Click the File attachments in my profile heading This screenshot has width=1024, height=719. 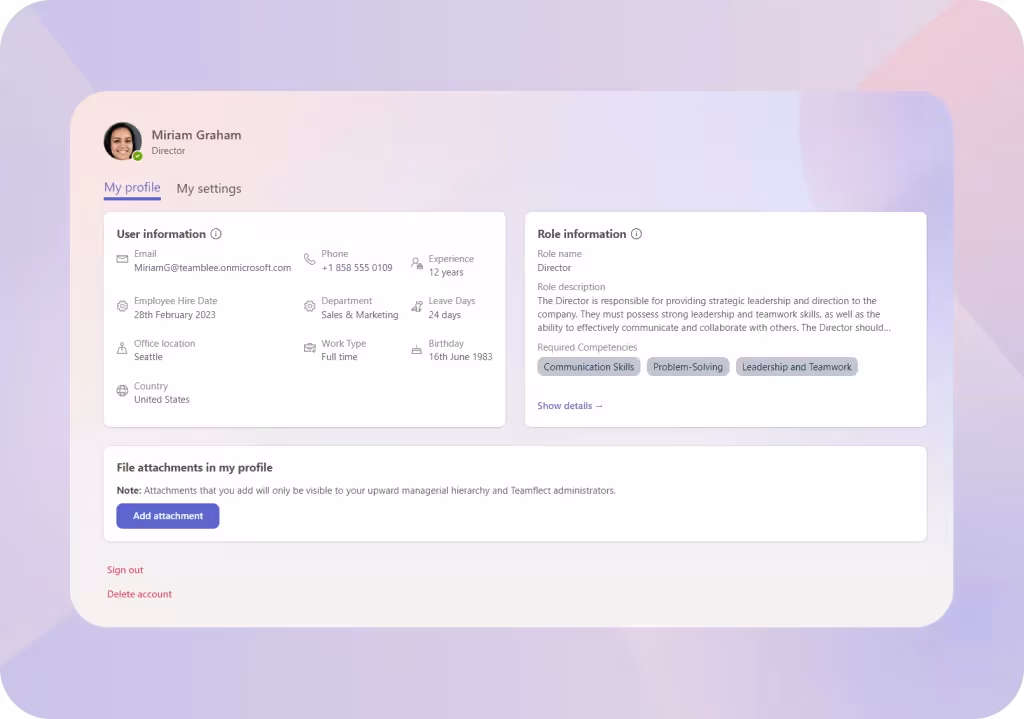[x=195, y=468]
